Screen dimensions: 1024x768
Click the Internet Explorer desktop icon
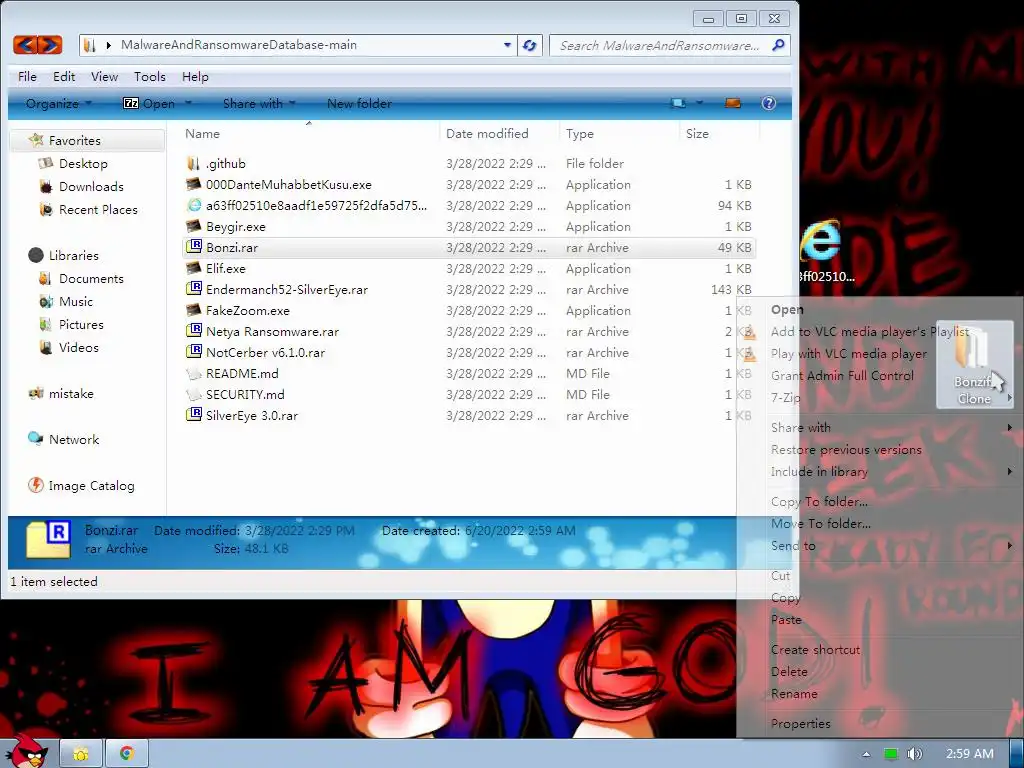click(x=821, y=242)
